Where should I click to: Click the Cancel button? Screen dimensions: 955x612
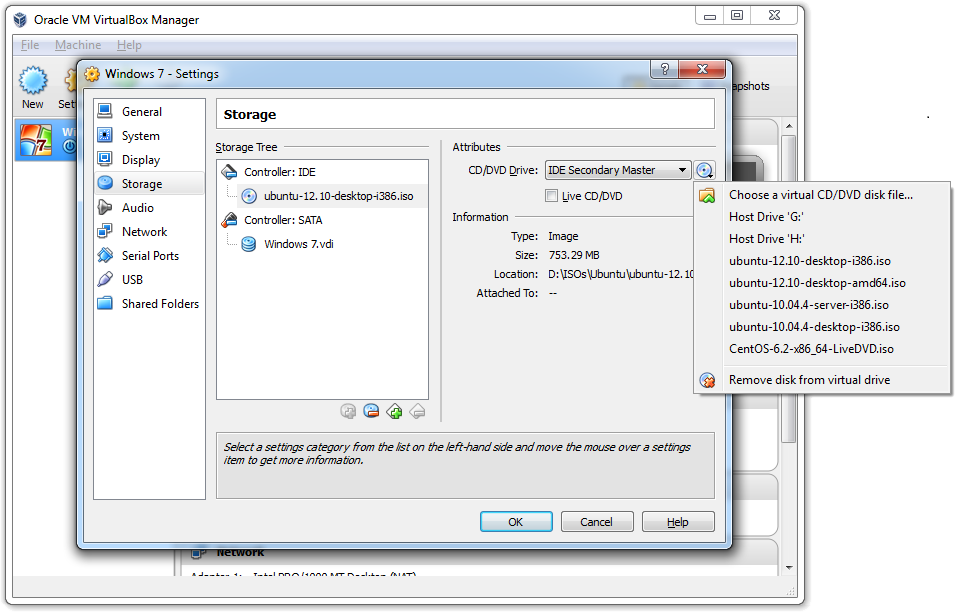[x=596, y=522]
